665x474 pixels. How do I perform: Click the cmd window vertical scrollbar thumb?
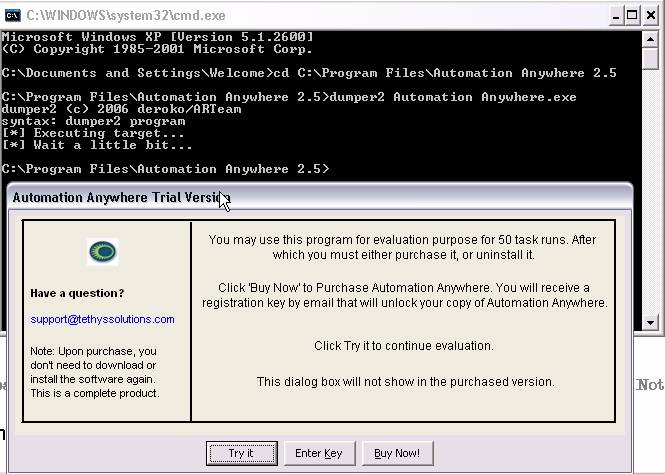(650, 58)
